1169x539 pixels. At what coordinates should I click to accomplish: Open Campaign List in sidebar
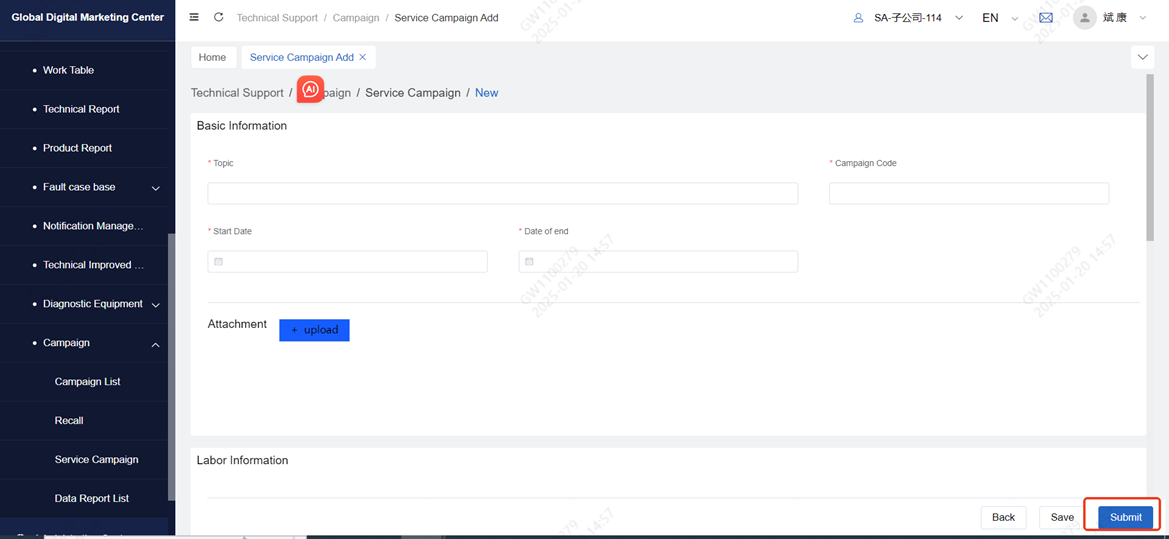tap(88, 382)
